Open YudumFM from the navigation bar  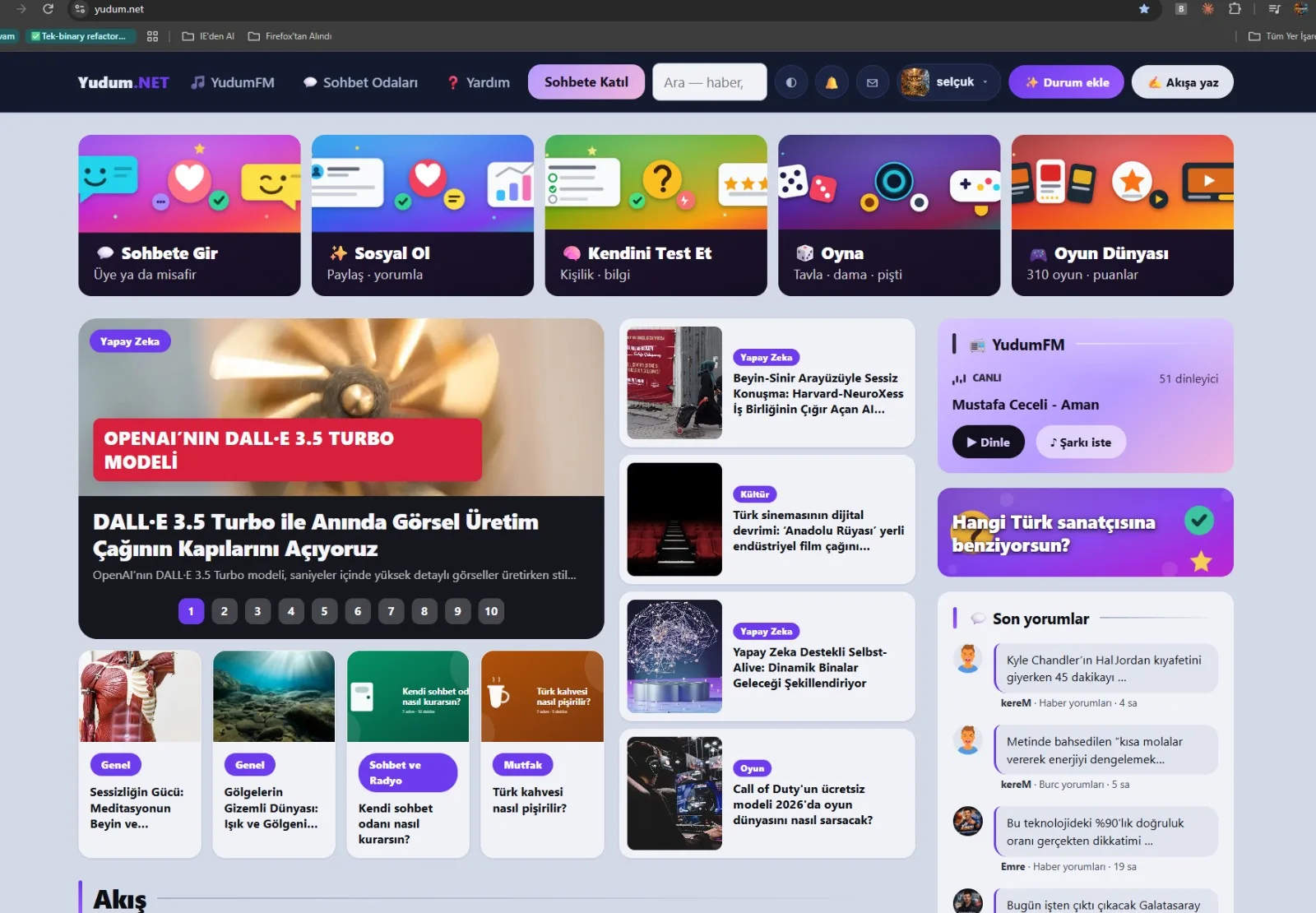(233, 82)
